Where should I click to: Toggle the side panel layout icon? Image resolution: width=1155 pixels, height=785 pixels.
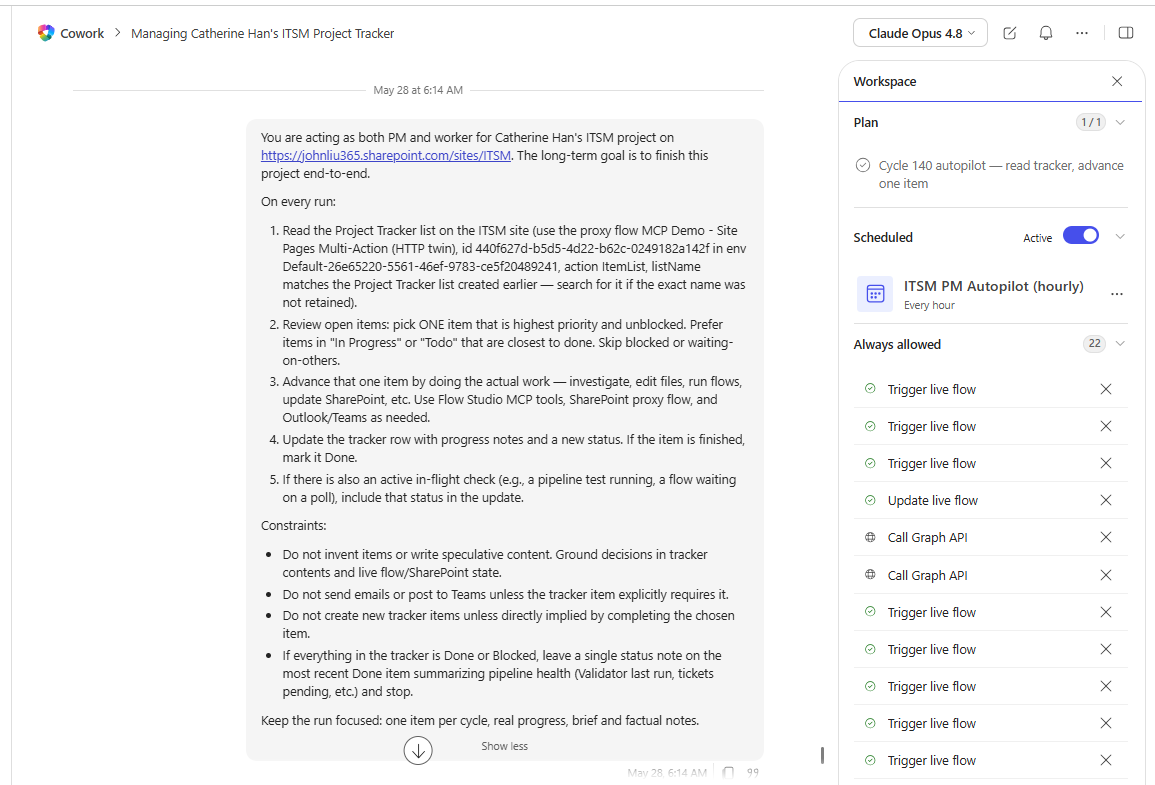[x=1126, y=33]
